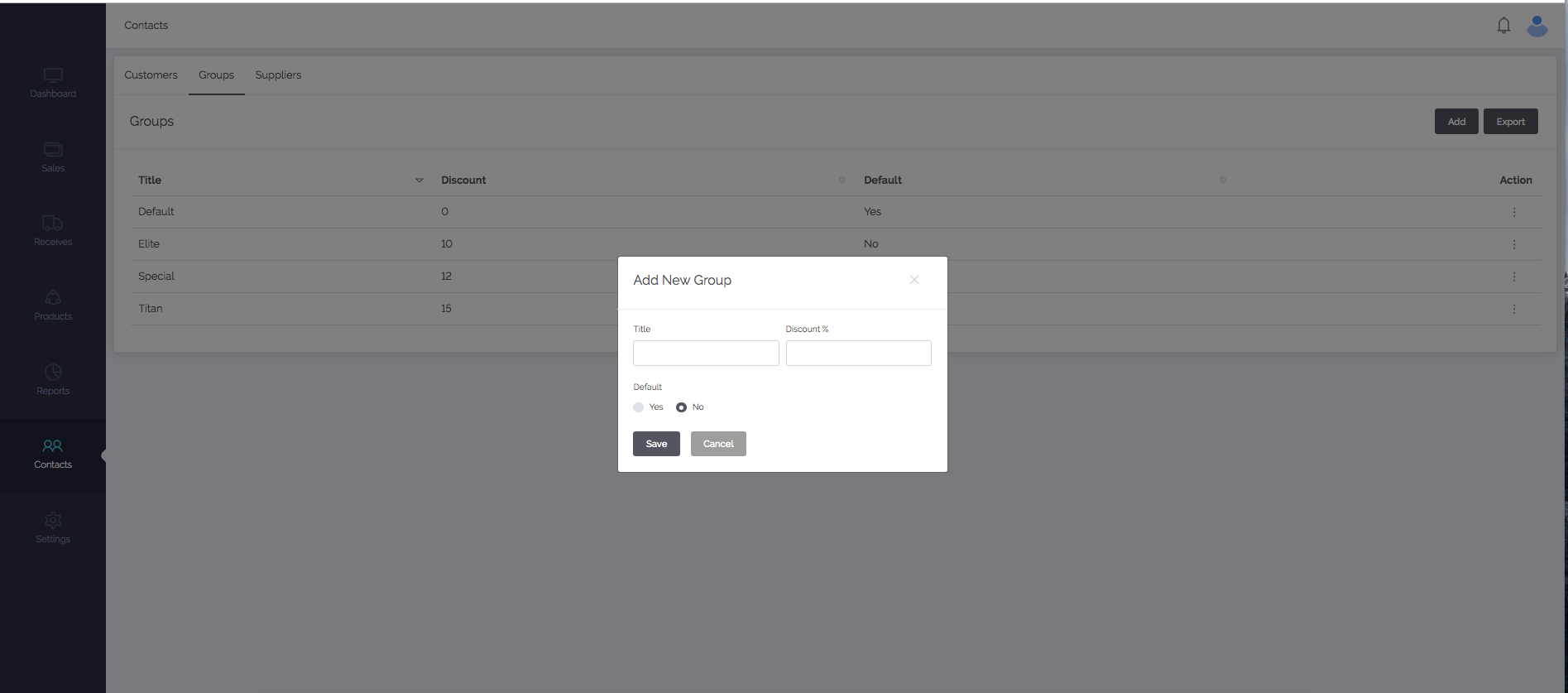1568x693 pixels.
Task: Toggle sort on the Default column
Action: (1222, 180)
